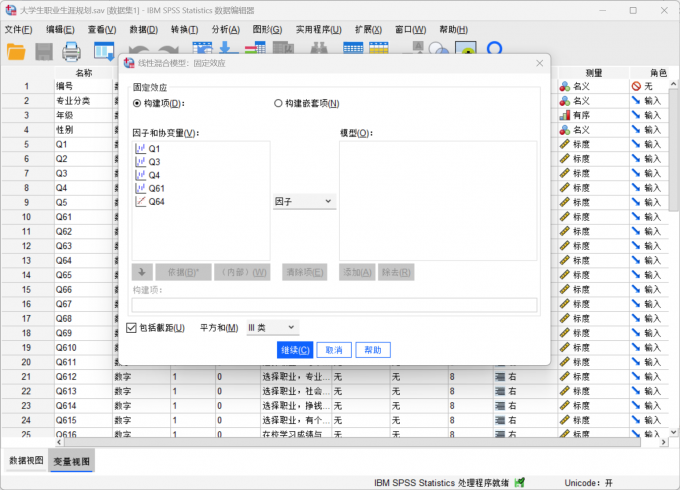Click the Print toolbar icon
Image resolution: width=680 pixels, height=490 pixels.
[x=72, y=51]
